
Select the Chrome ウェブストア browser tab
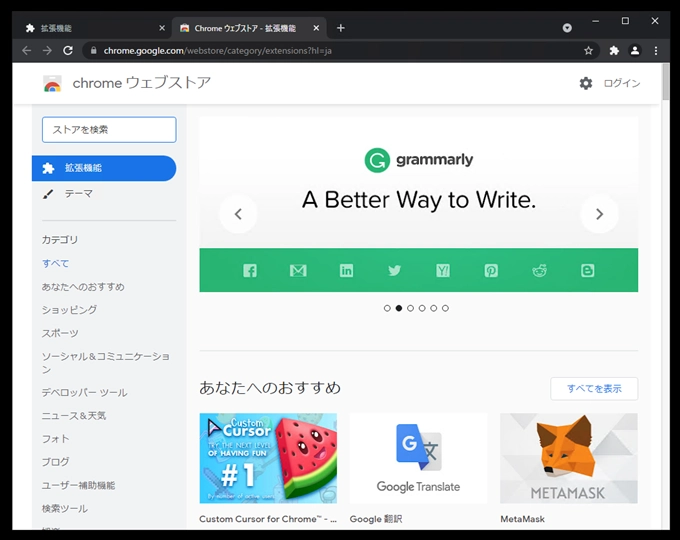click(x=248, y=28)
